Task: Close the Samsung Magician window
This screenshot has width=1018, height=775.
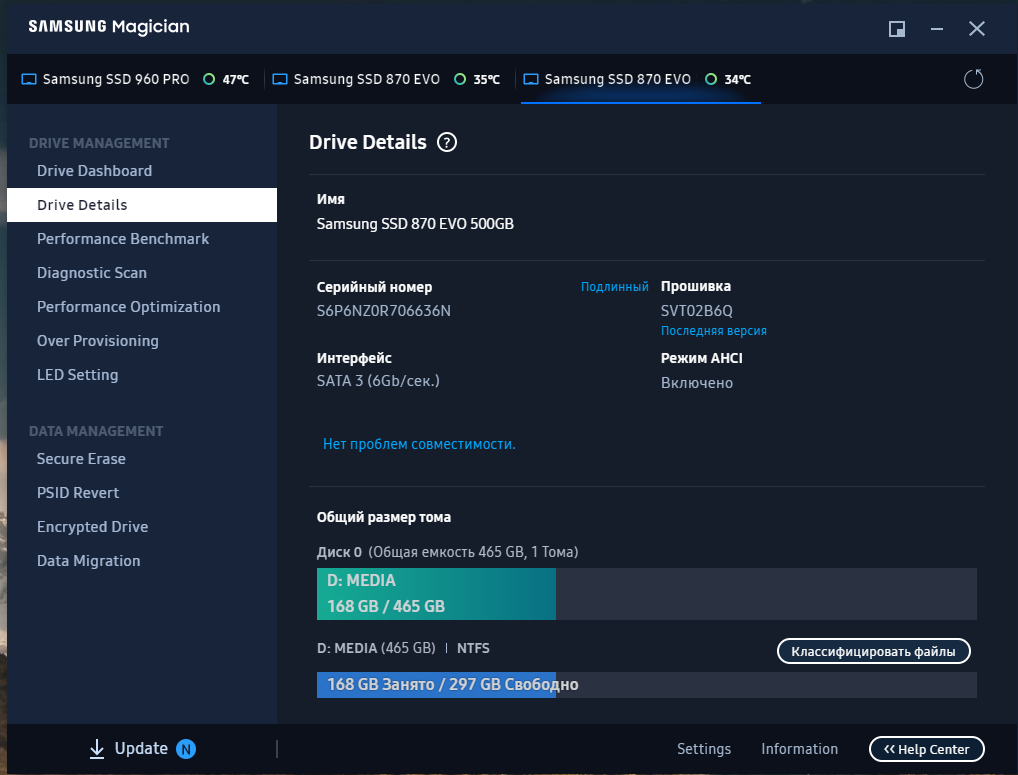Action: 976,29
